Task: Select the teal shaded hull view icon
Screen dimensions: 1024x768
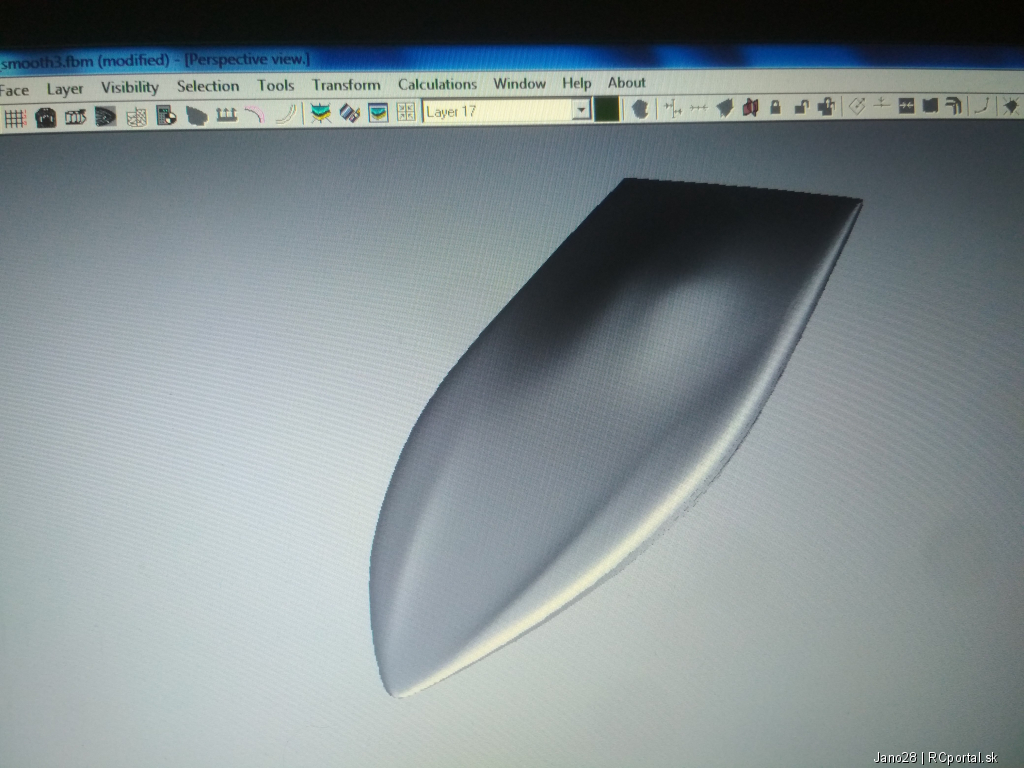Action: (x=320, y=113)
